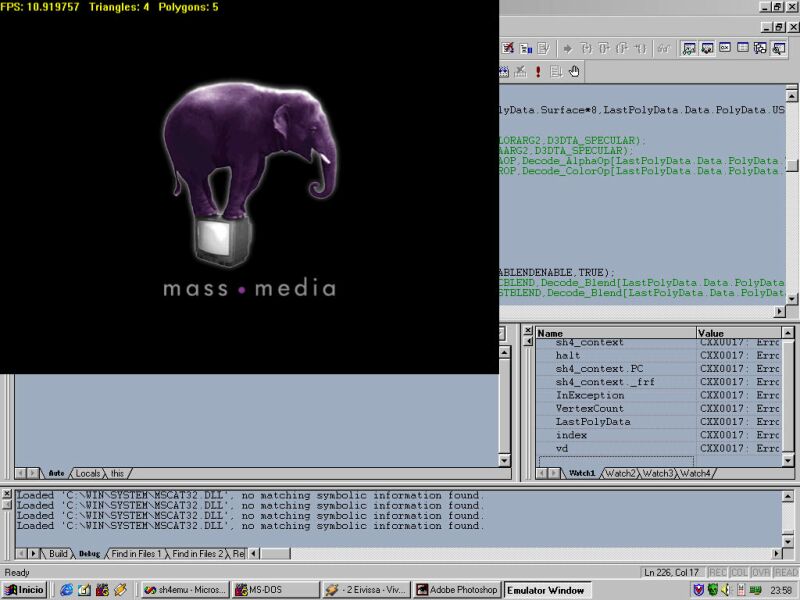Click the Go toolbar icon
The width and height of the screenshot is (800, 600).
(556, 71)
